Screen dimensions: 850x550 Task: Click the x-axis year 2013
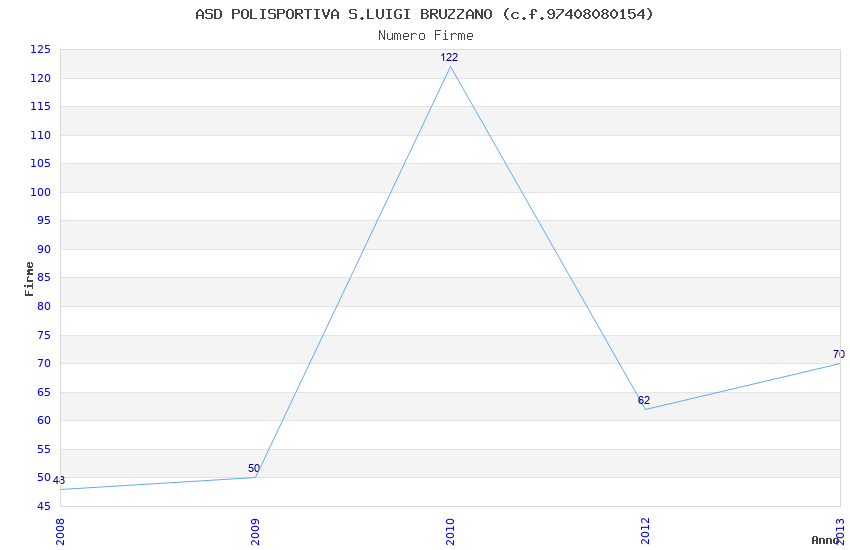(840, 532)
